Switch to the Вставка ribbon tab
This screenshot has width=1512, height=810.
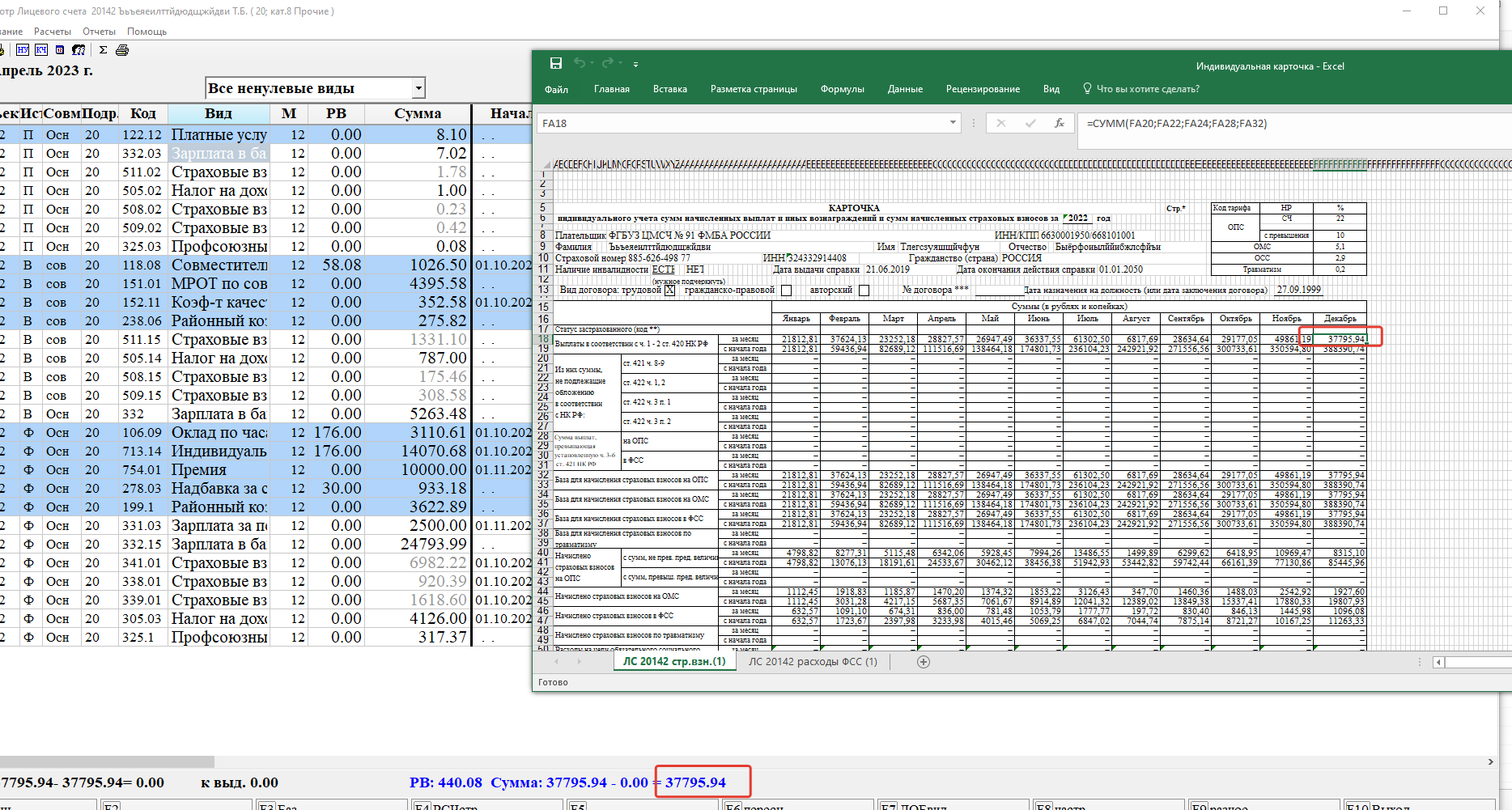(670, 89)
